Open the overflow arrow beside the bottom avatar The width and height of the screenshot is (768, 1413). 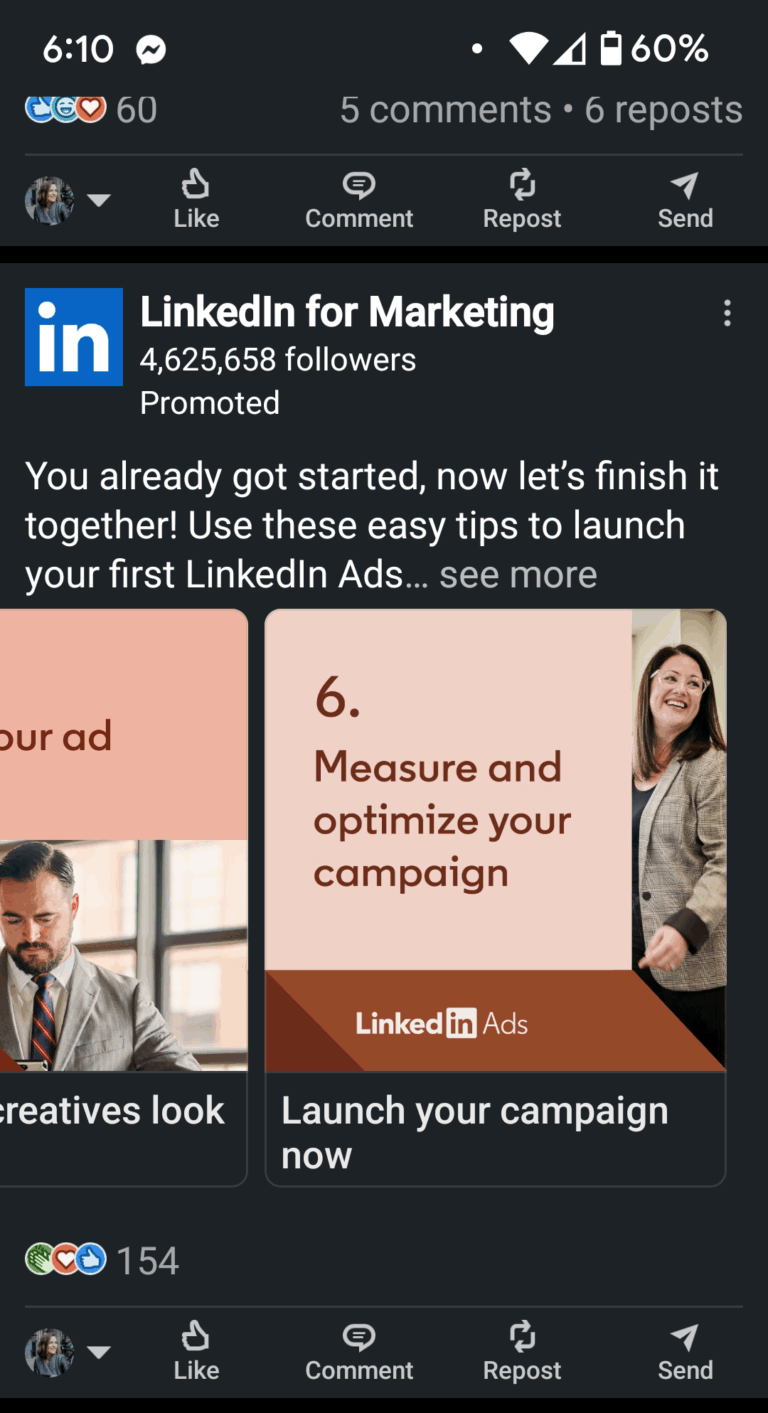click(x=99, y=1352)
